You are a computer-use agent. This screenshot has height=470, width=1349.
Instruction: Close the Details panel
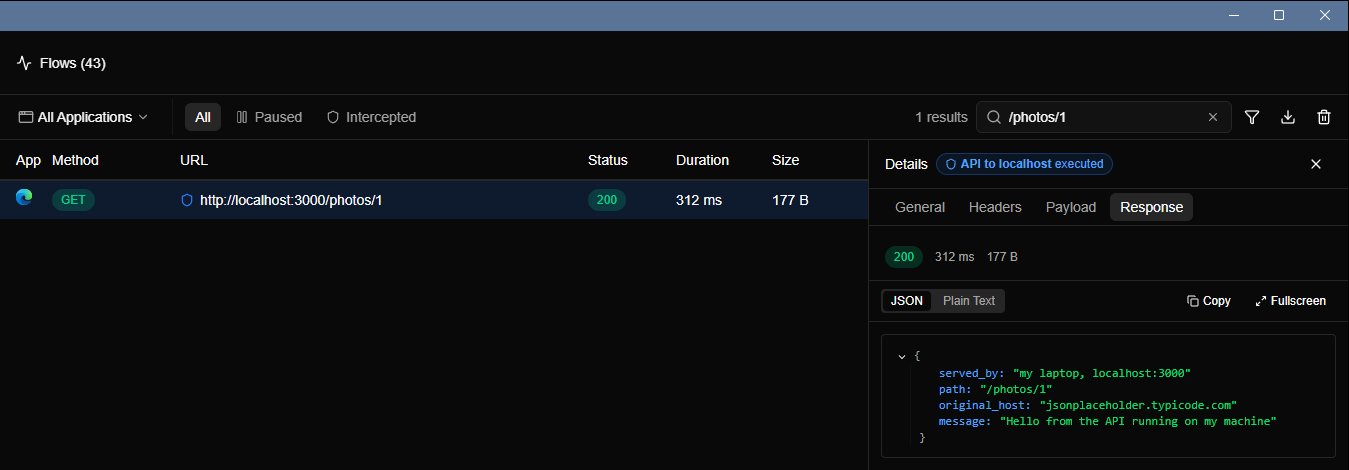tap(1316, 164)
